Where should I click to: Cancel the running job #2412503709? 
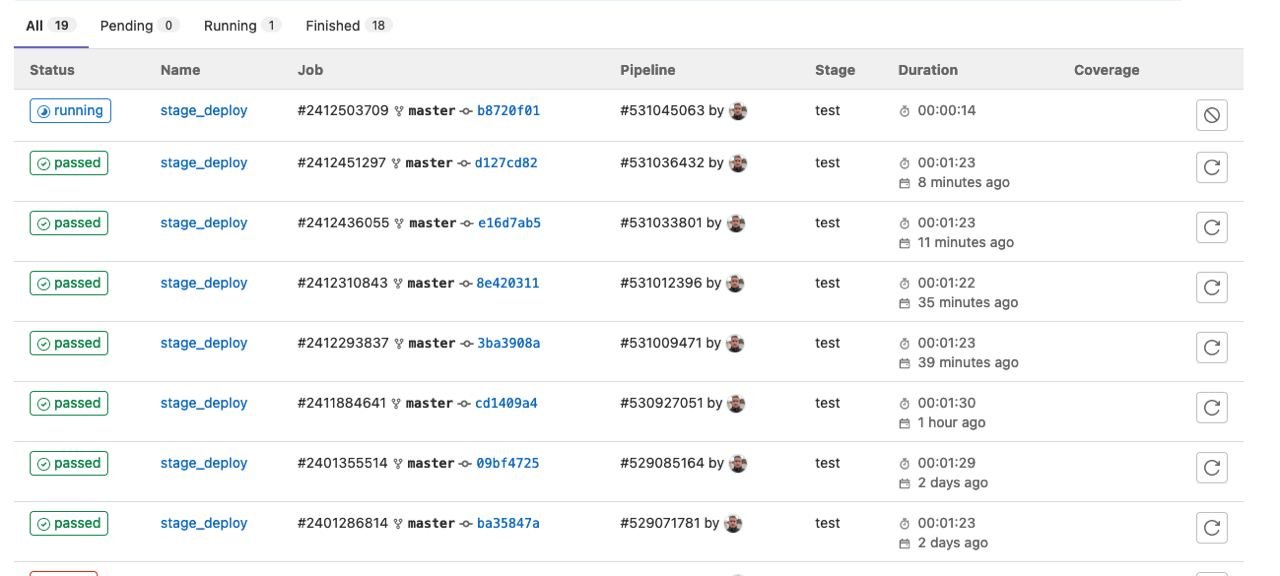(1211, 115)
